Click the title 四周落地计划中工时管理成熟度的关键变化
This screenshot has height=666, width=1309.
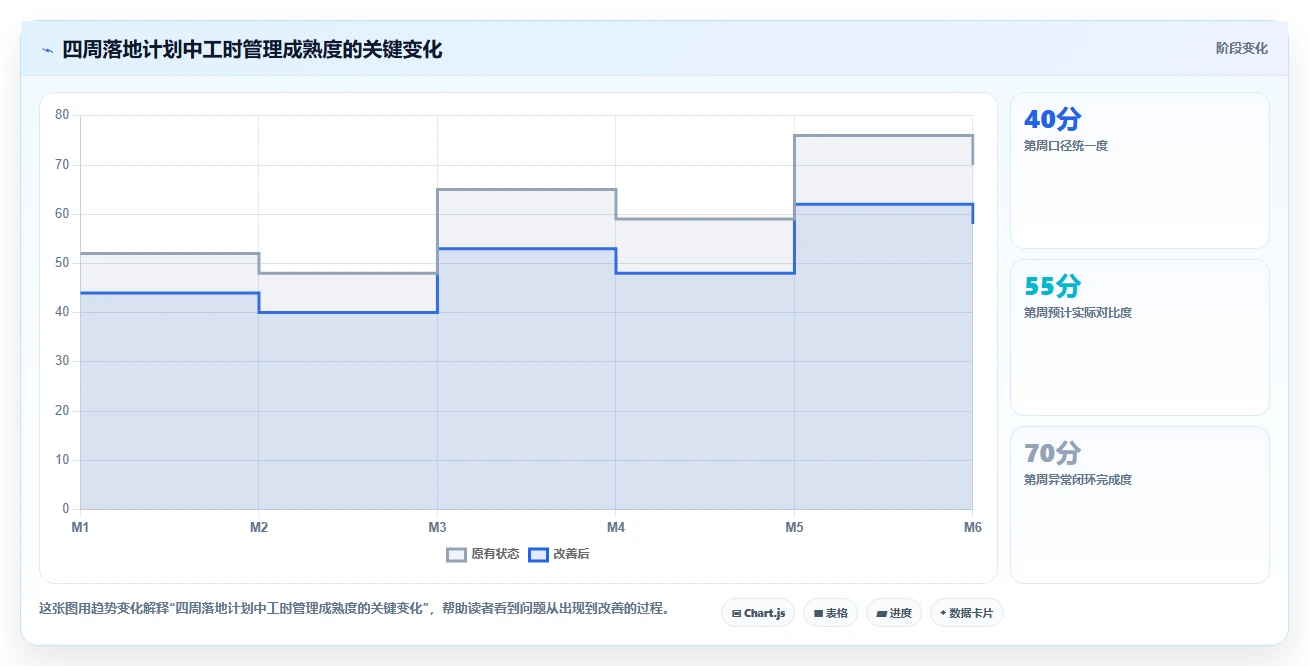pos(252,50)
